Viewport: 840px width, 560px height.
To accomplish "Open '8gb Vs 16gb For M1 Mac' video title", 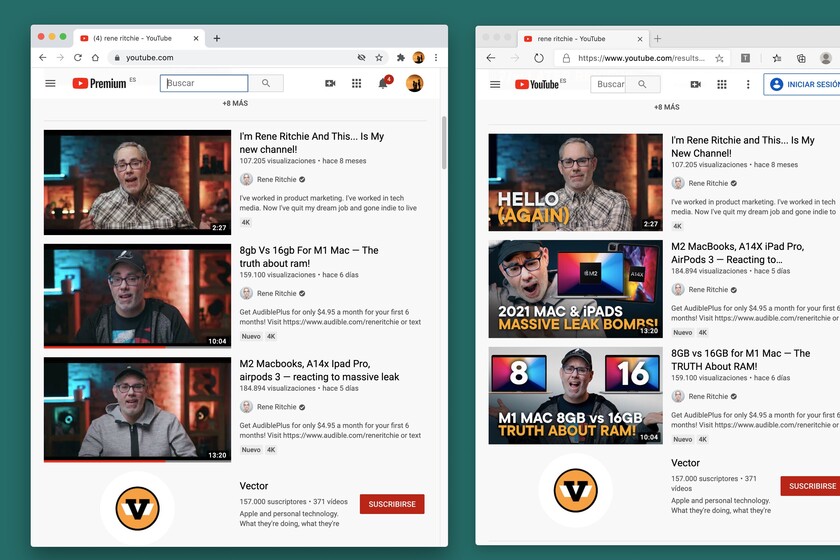I will tap(309, 257).
